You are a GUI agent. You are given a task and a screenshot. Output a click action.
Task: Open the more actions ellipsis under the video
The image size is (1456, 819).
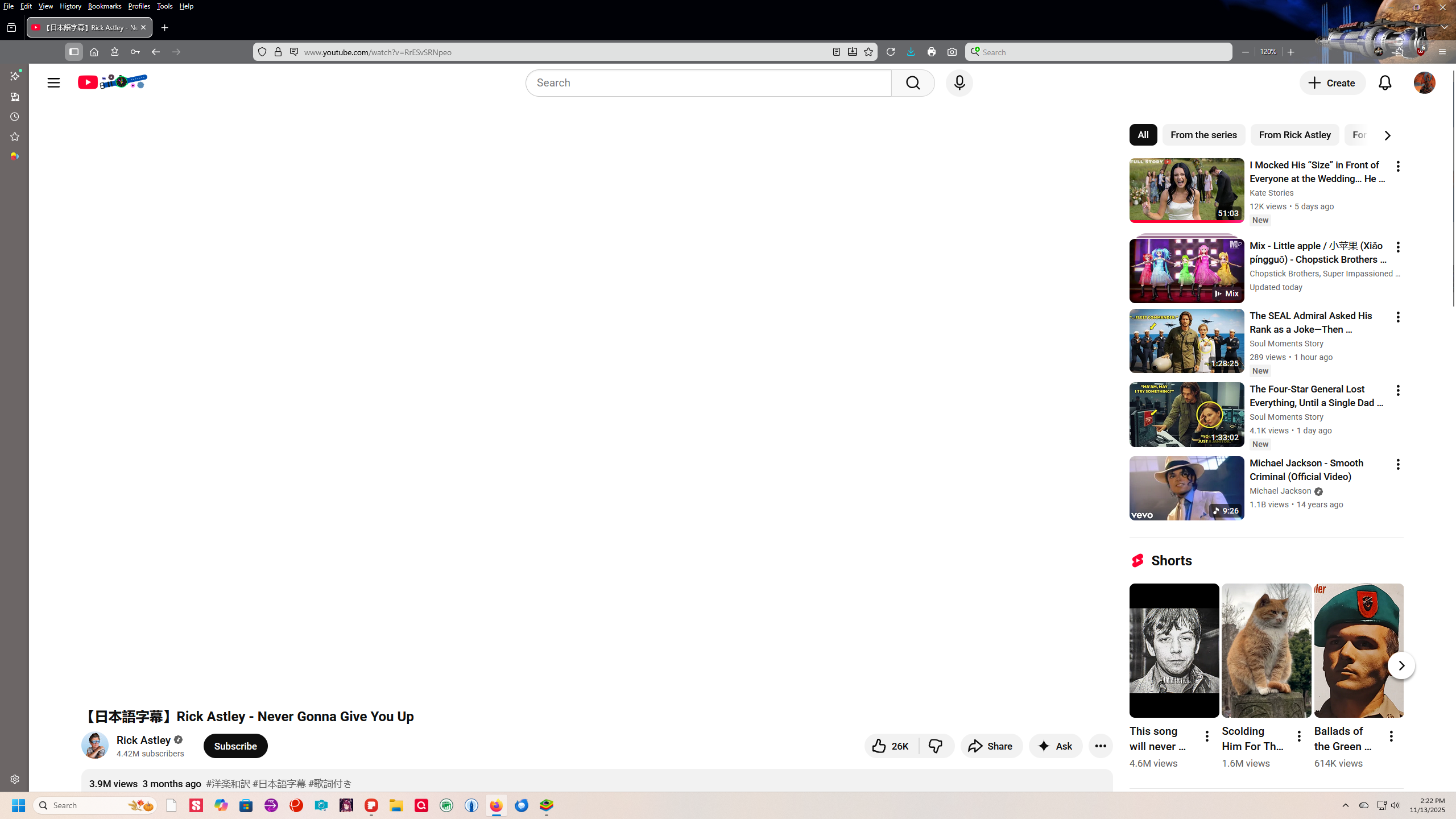point(1101,746)
